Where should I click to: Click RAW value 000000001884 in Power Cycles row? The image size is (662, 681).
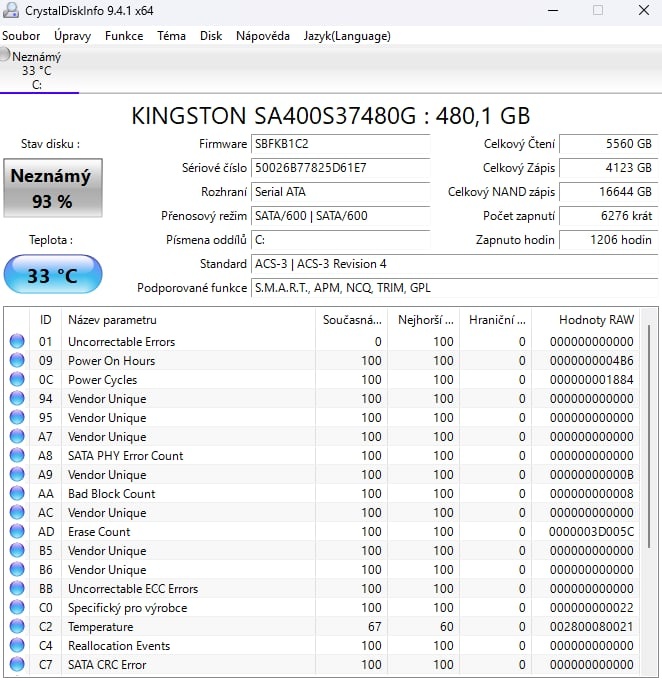click(592, 380)
